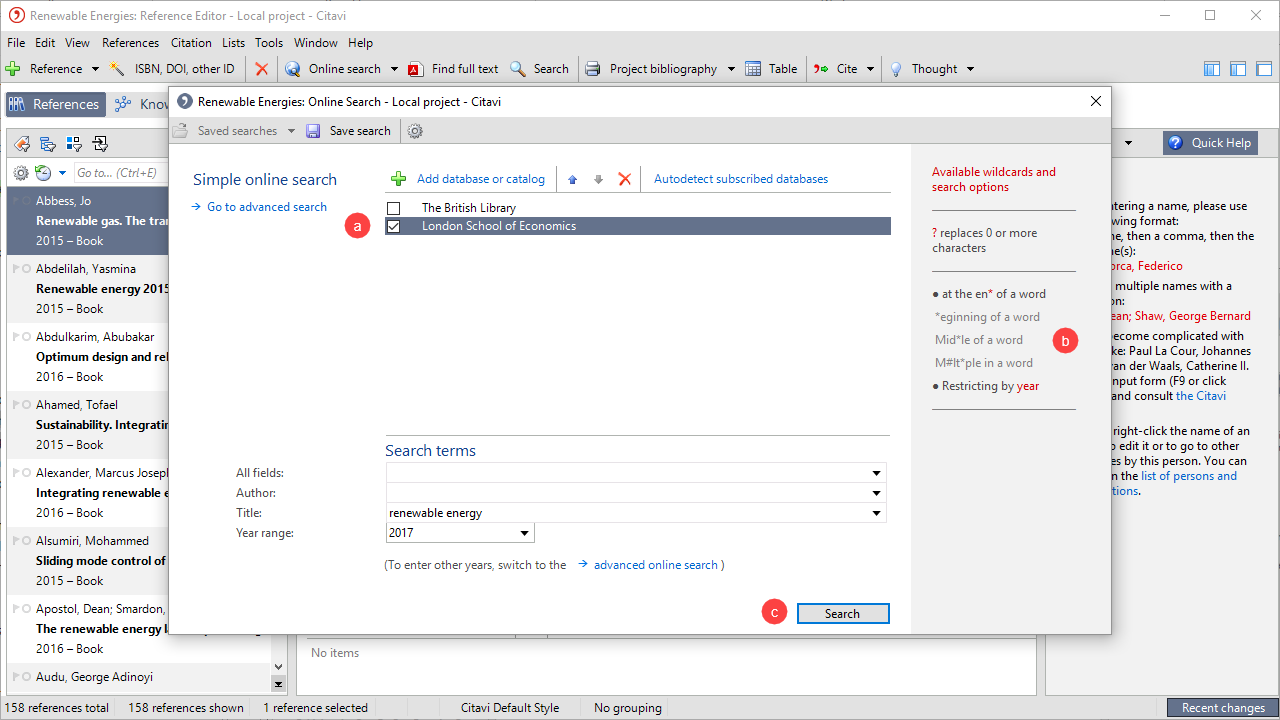The height and width of the screenshot is (720, 1280).
Task: Click the Online search globe icon
Action: tap(293, 69)
